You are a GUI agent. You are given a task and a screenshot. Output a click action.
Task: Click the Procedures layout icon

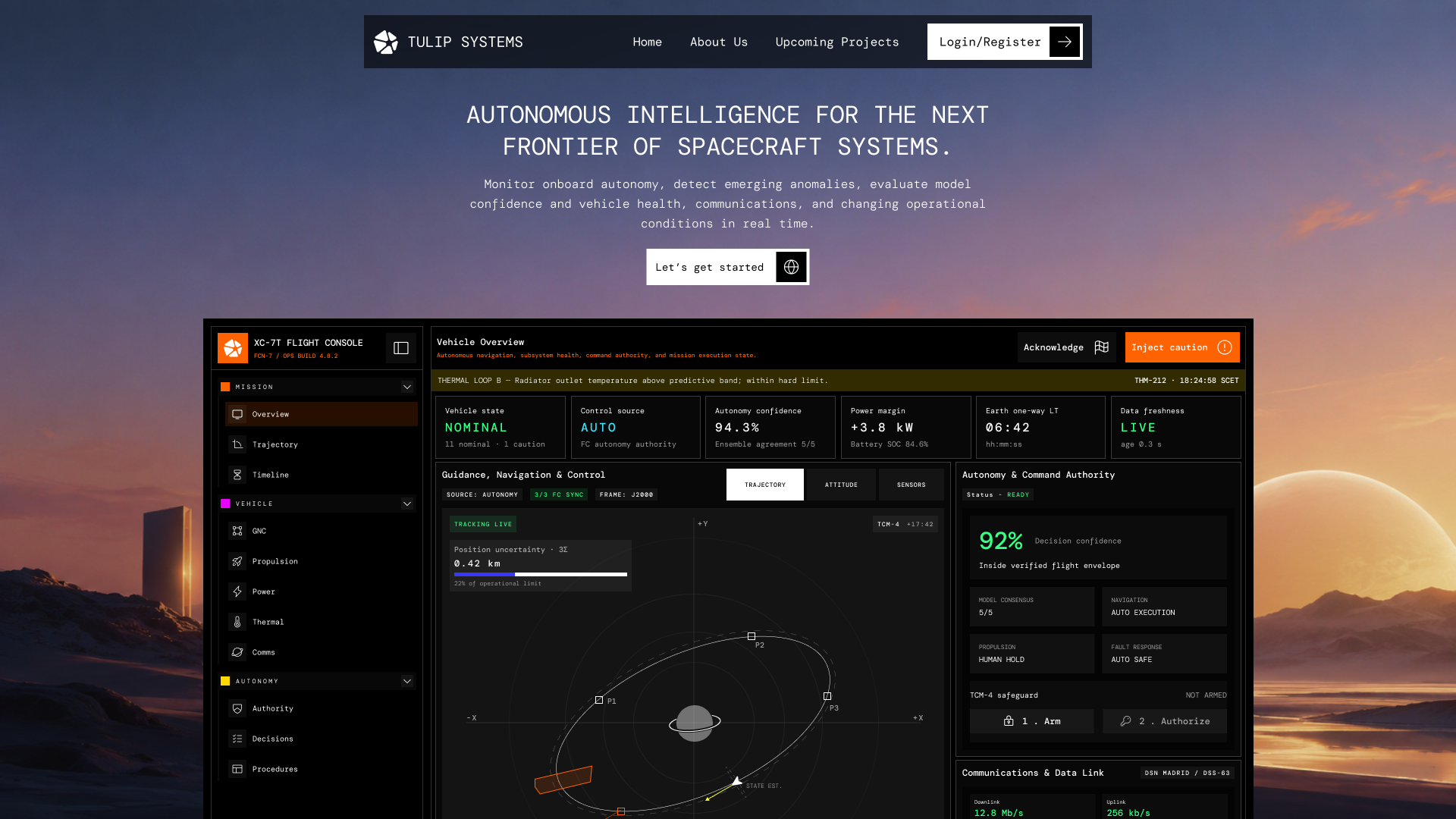[237, 769]
